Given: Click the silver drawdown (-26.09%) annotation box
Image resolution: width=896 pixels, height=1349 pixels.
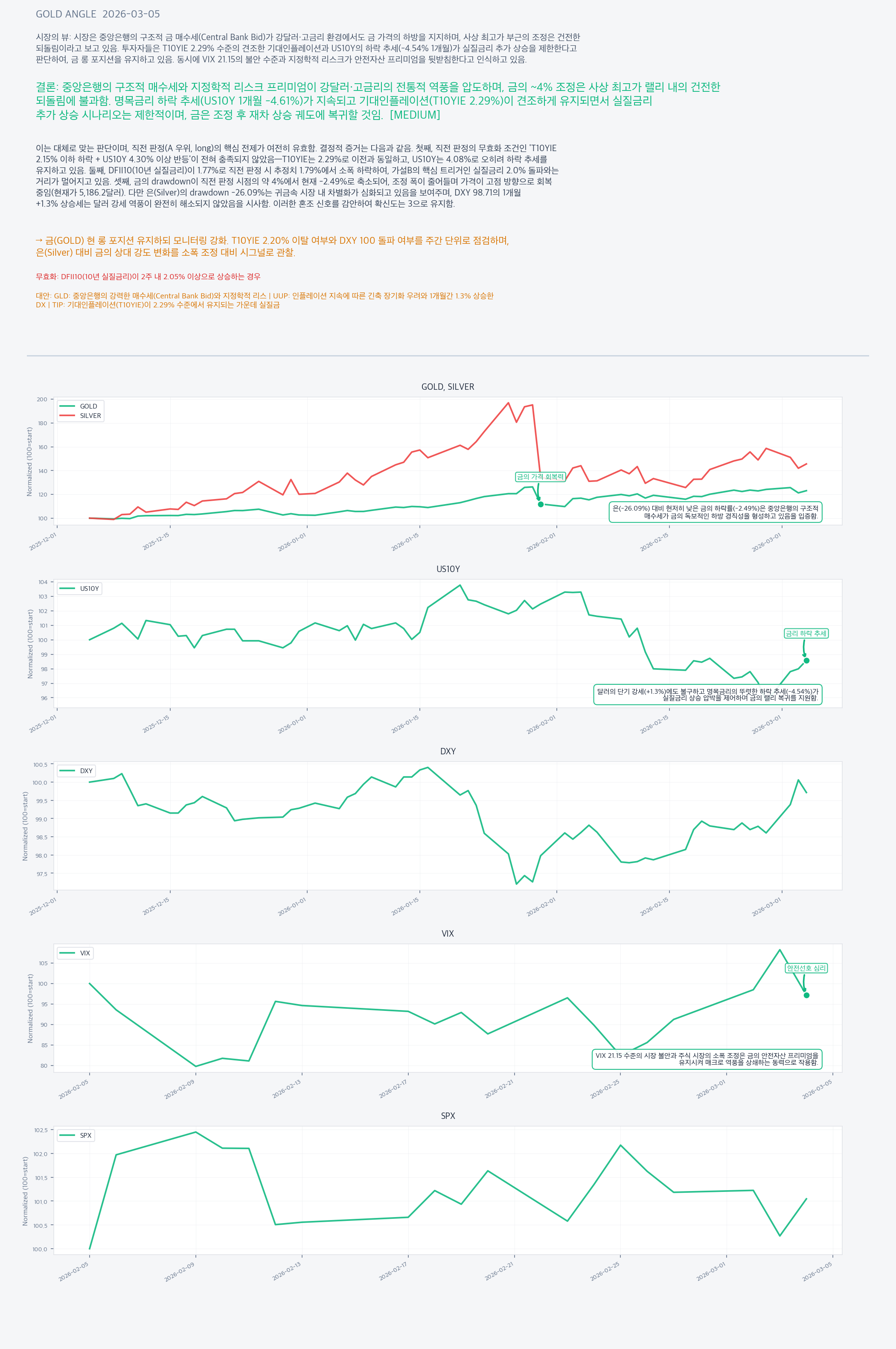Looking at the screenshot, I should coord(715,512).
